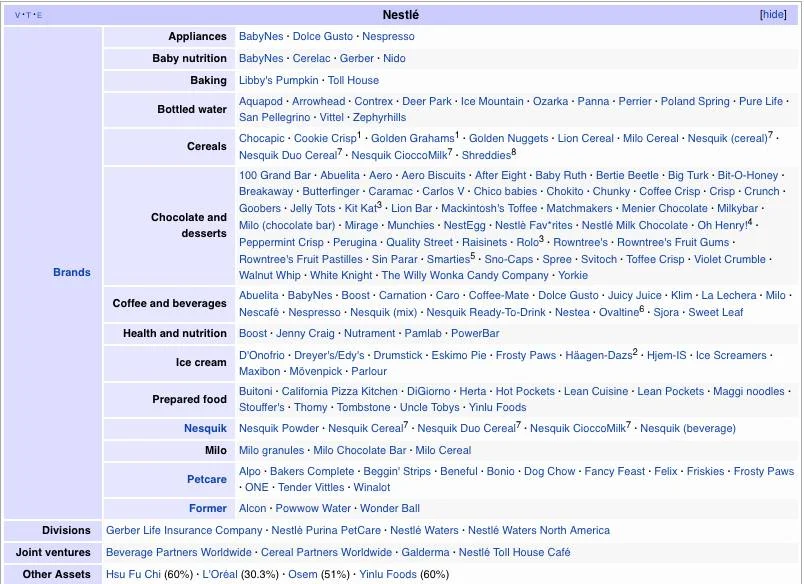The height and width of the screenshot is (584, 804).
Task: Open the T (talk) link in the navbox header
Action: point(29,15)
